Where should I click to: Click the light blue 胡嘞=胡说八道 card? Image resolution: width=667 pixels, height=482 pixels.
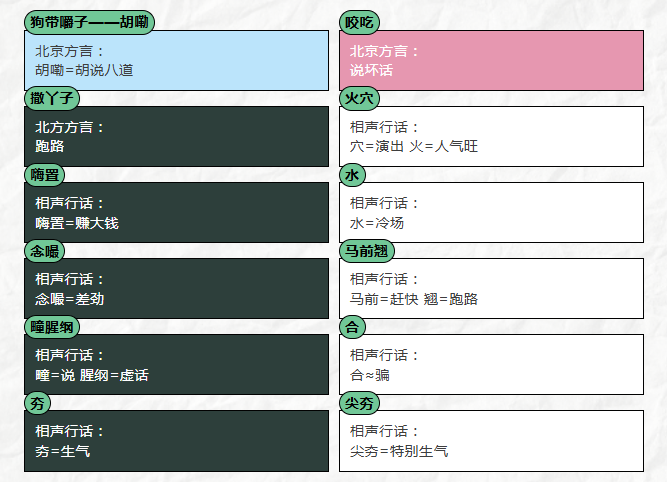click(x=177, y=60)
